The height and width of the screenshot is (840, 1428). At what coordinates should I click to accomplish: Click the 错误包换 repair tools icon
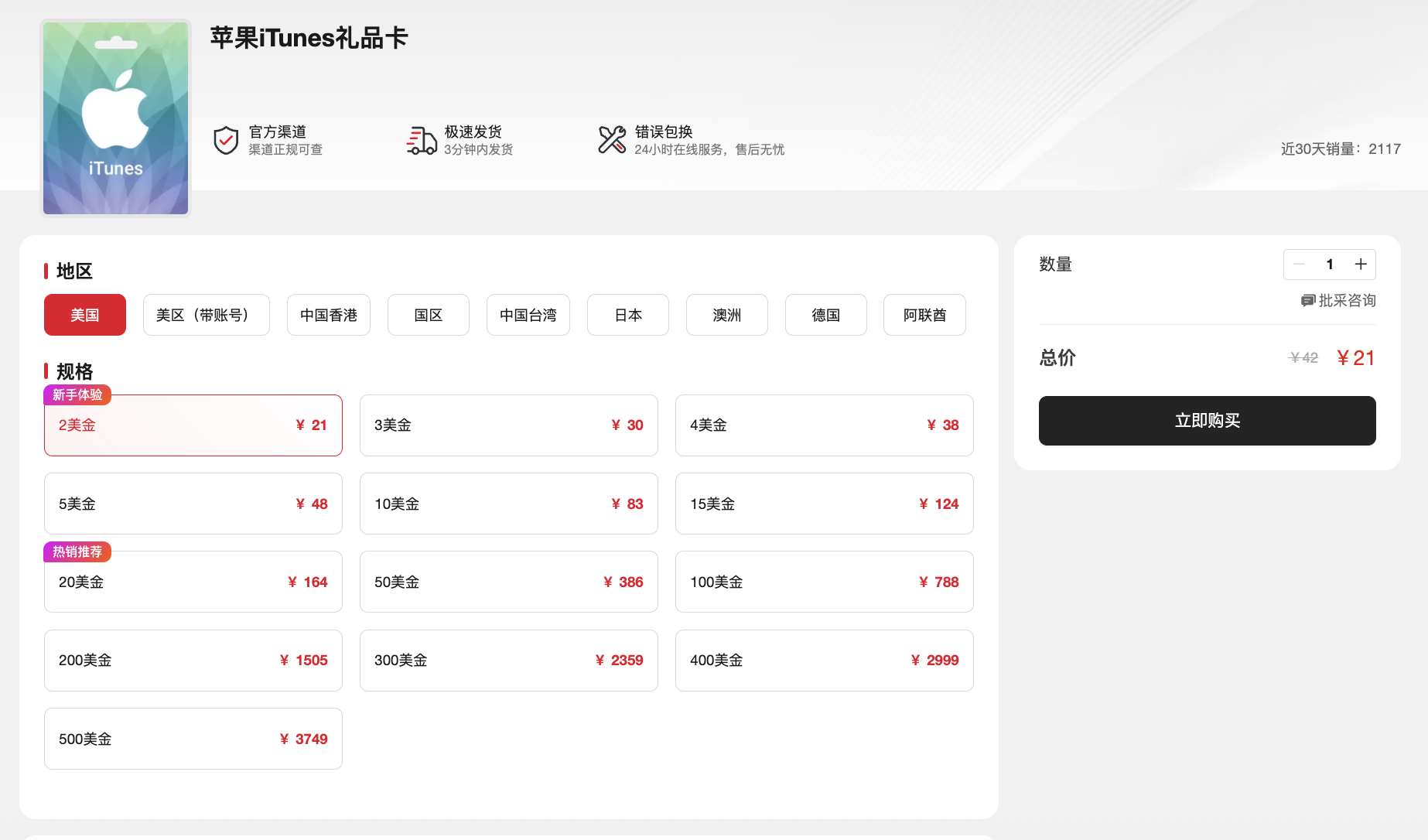pos(610,140)
